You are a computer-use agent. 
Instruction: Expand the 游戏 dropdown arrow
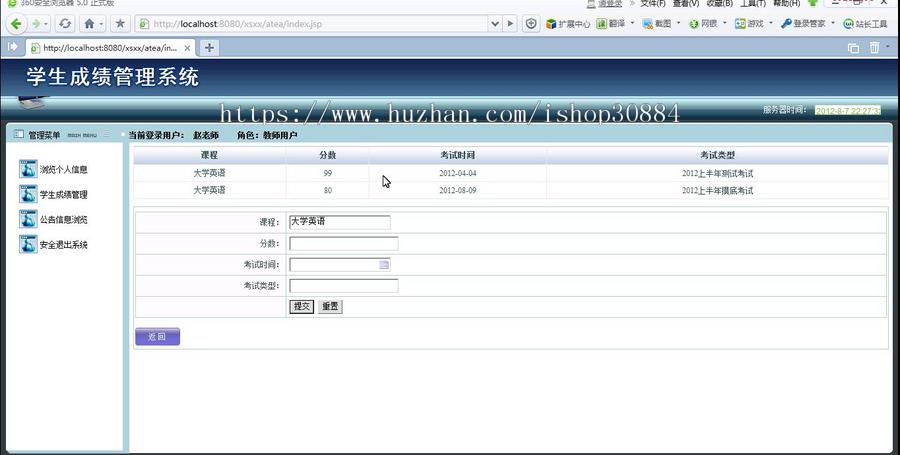771,24
